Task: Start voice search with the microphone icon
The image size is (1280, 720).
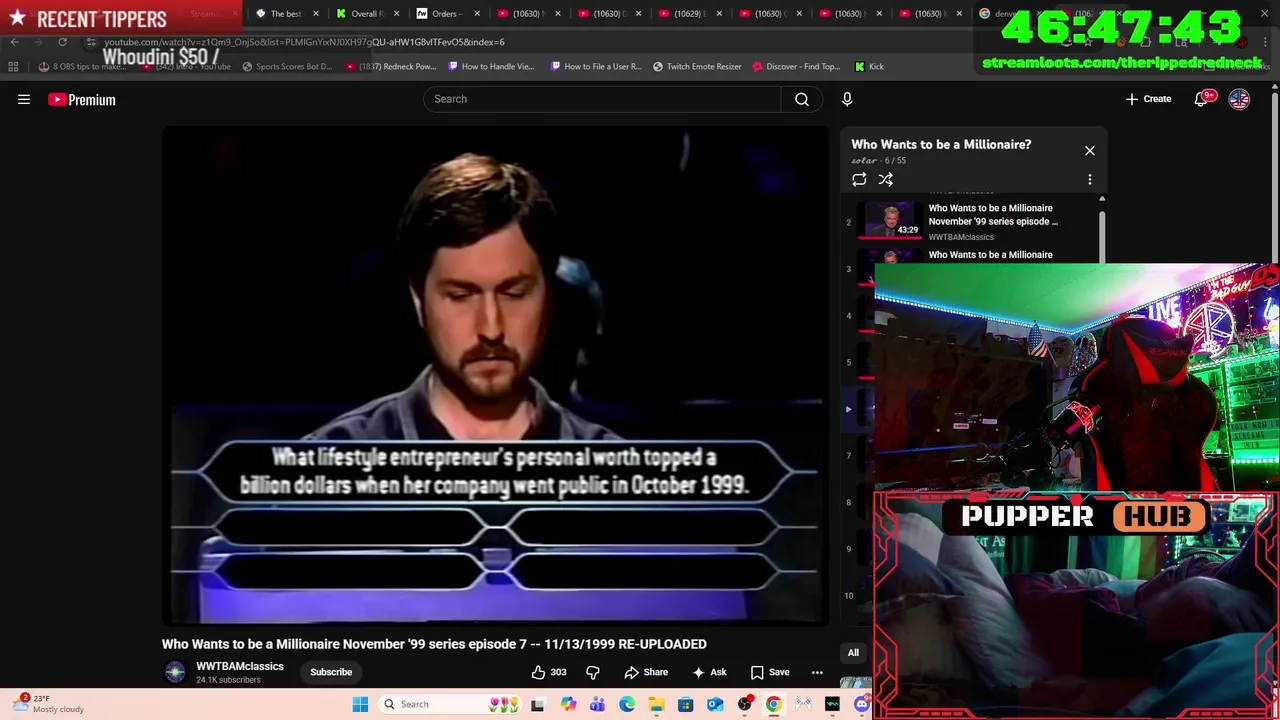Action: click(847, 99)
